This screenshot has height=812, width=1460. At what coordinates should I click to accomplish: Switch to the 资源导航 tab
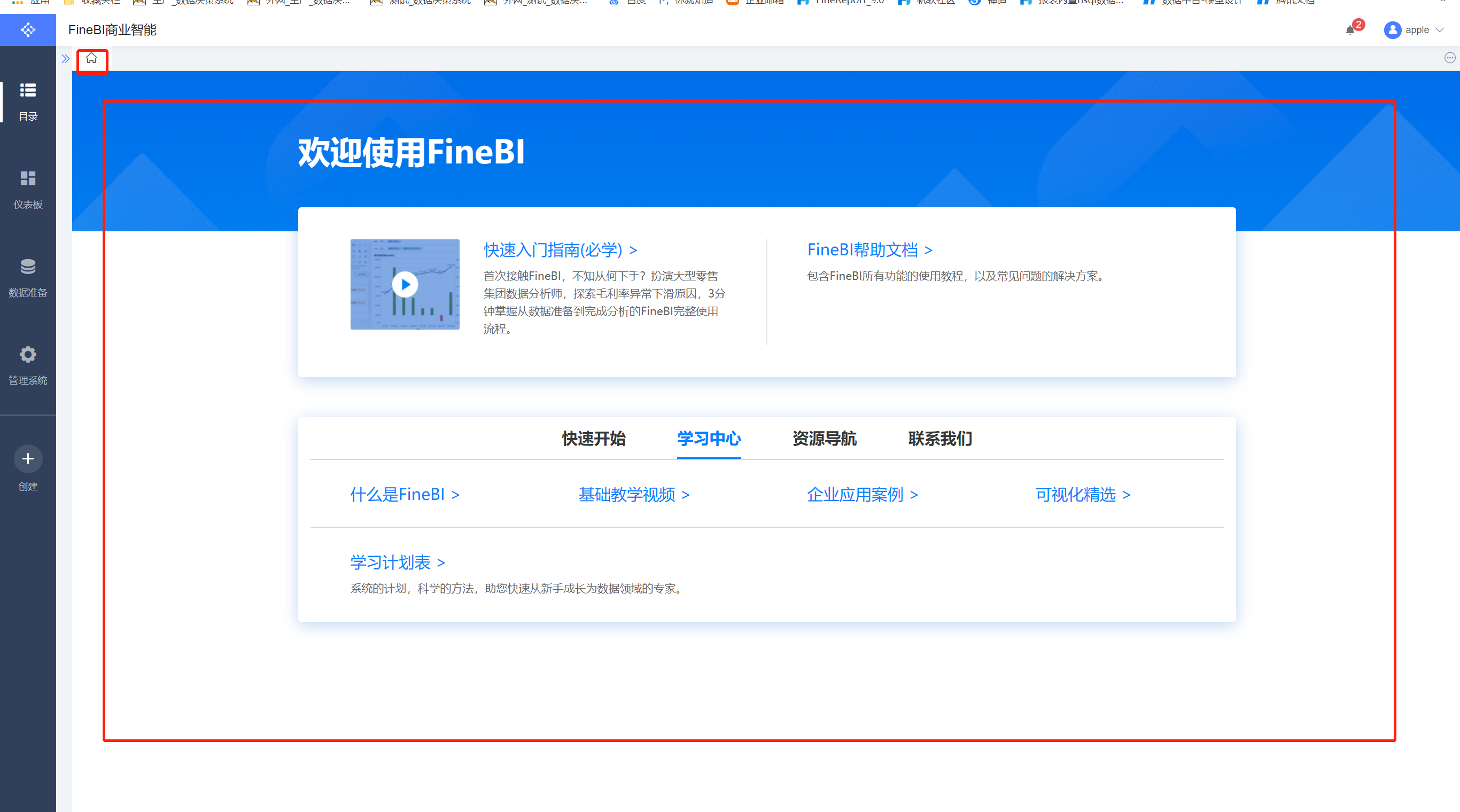pos(824,438)
